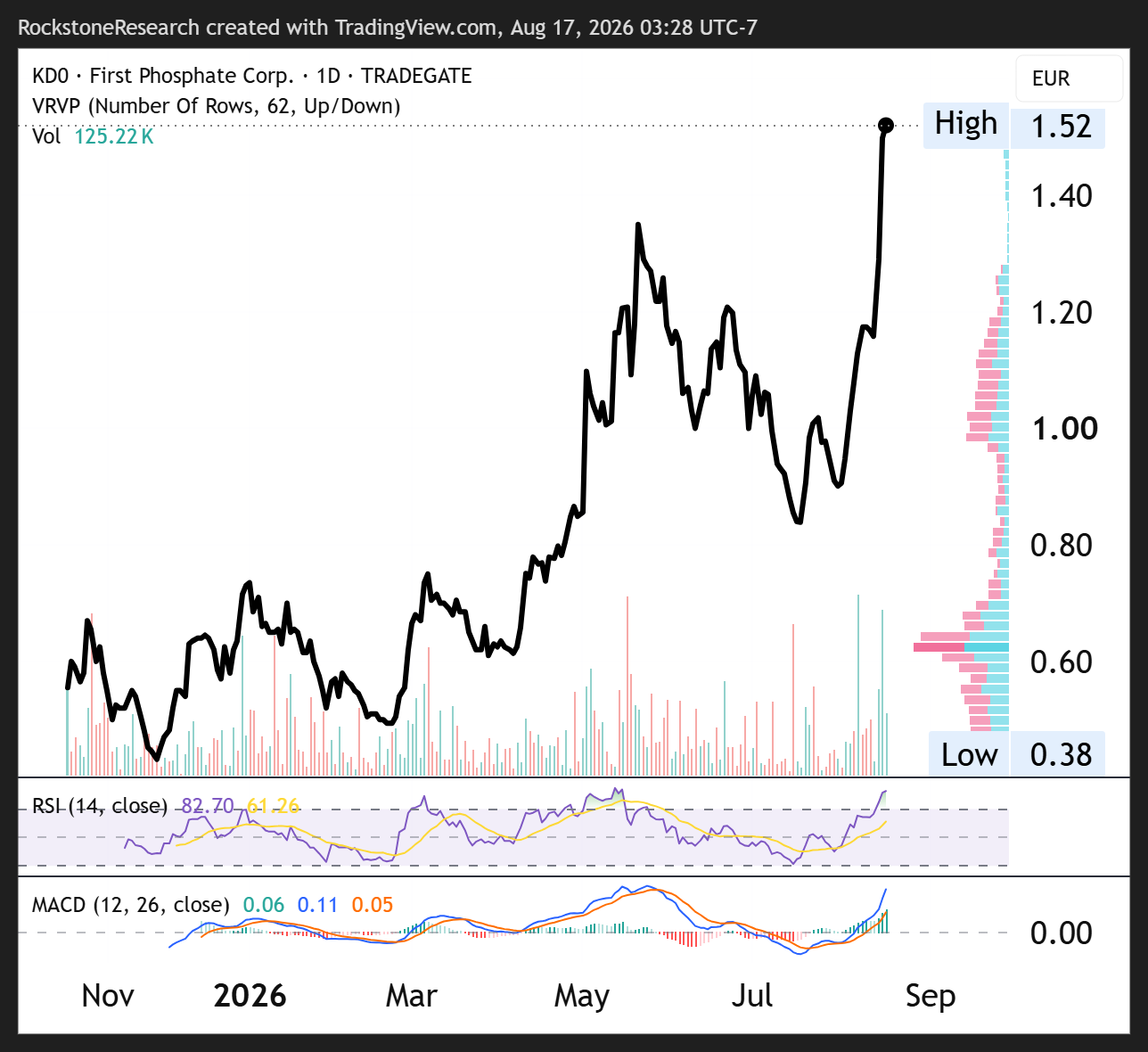Select the High 1.52 price label

[x=1014, y=125]
